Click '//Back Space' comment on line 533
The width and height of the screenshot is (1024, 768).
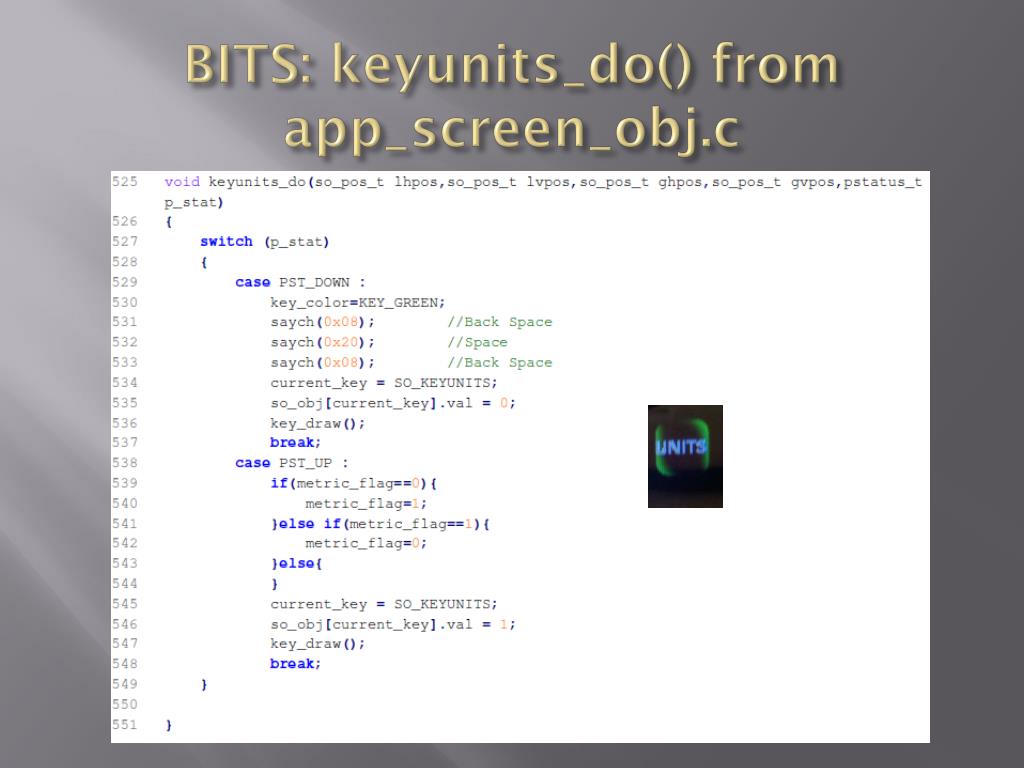[x=500, y=362]
